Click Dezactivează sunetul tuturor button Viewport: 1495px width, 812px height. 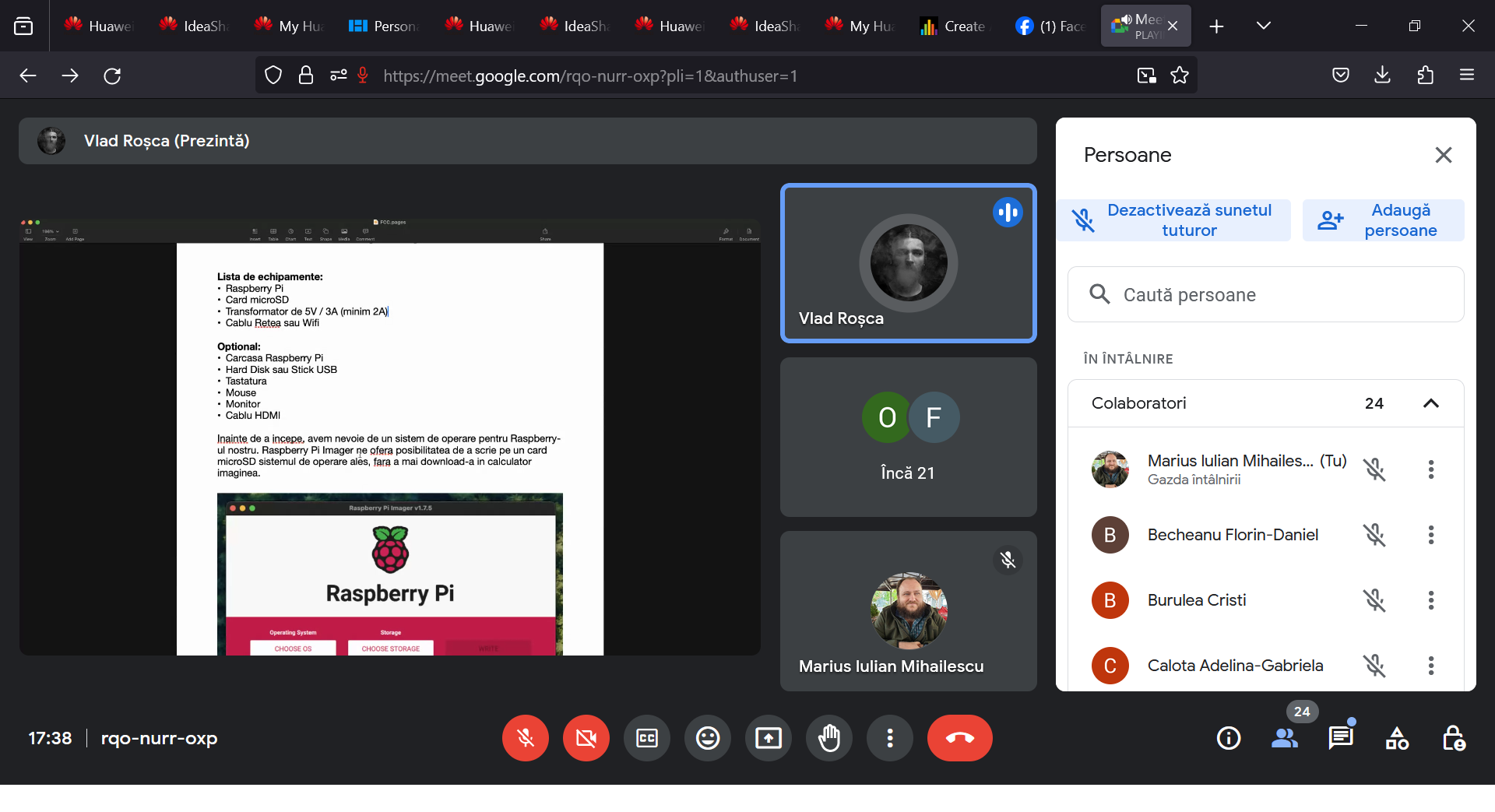[x=1174, y=220]
